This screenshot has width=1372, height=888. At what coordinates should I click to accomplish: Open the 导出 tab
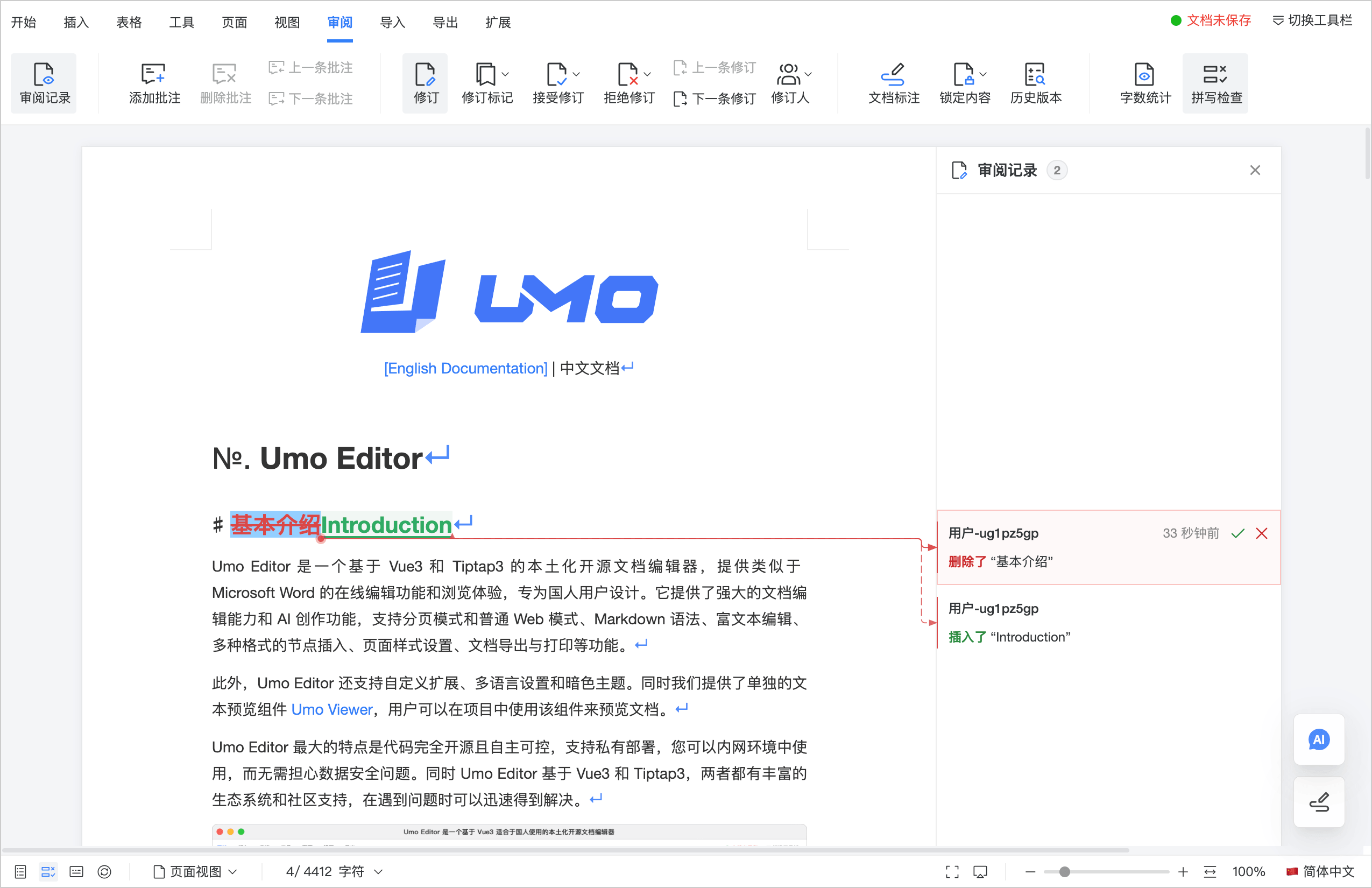[445, 23]
